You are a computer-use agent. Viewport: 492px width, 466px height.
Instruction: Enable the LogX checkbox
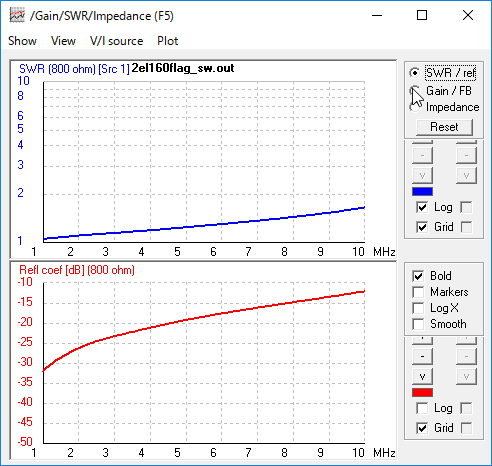pyautogui.click(x=418, y=308)
